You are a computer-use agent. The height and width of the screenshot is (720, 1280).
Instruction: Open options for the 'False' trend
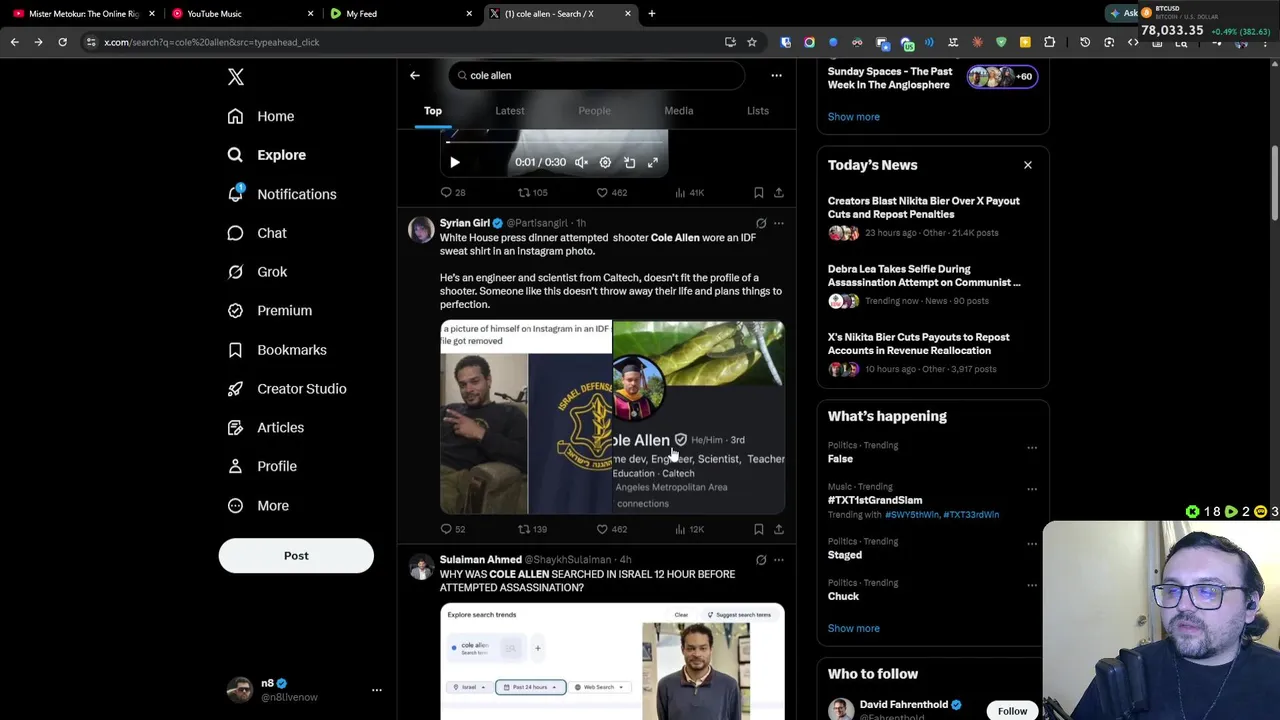coord(1032,448)
